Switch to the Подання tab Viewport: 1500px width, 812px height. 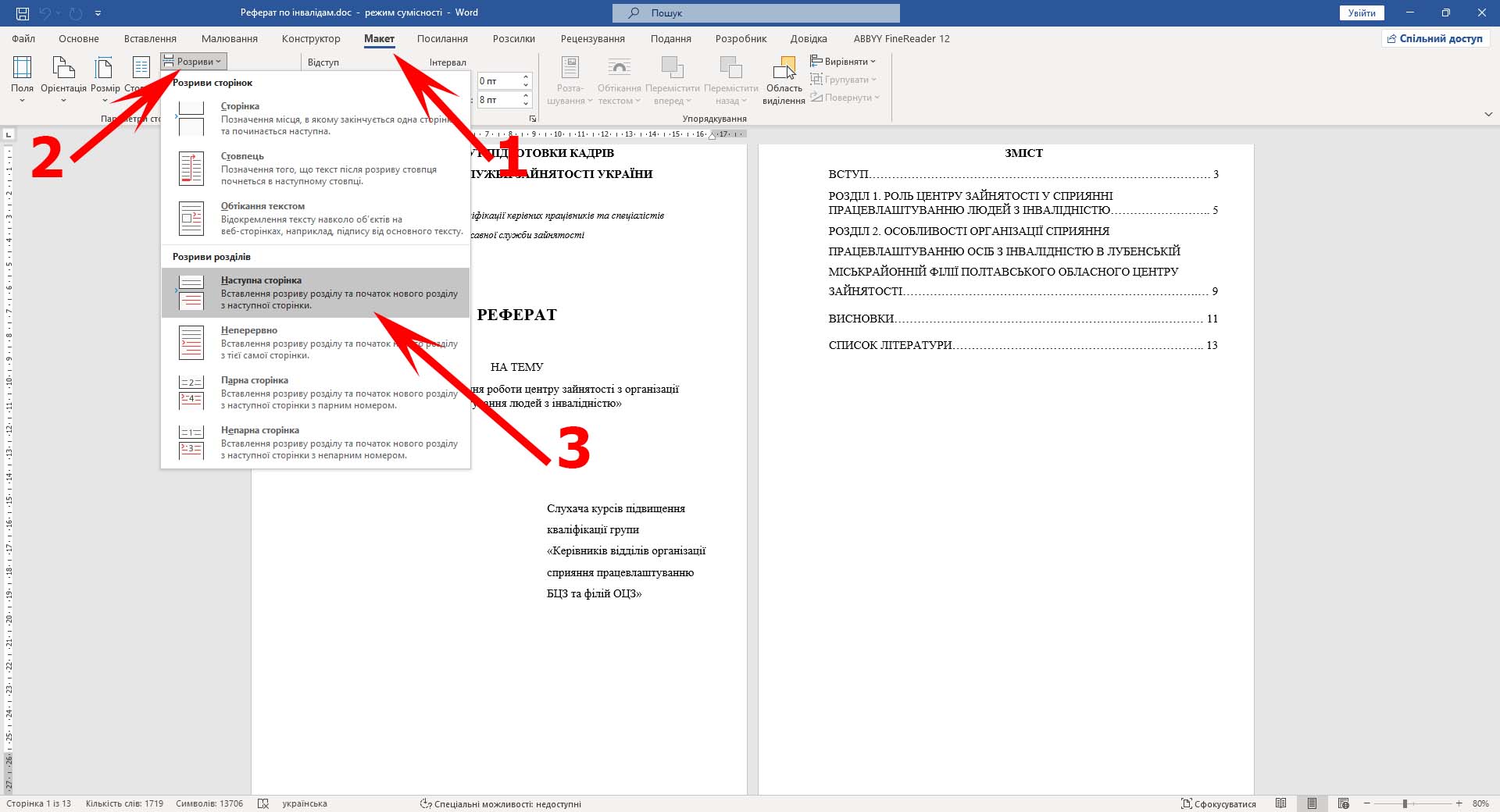[671, 38]
